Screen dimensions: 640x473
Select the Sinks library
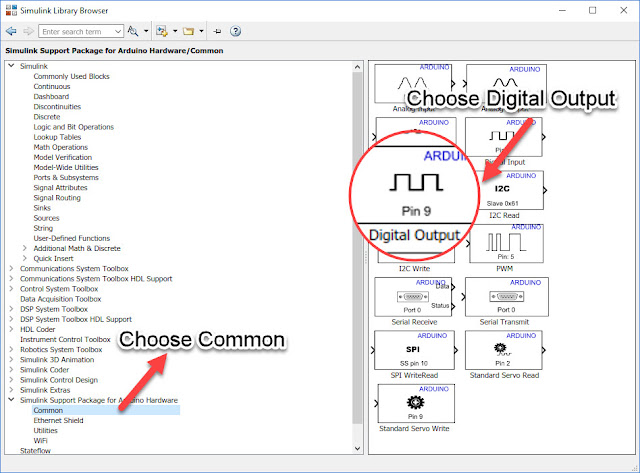42,208
